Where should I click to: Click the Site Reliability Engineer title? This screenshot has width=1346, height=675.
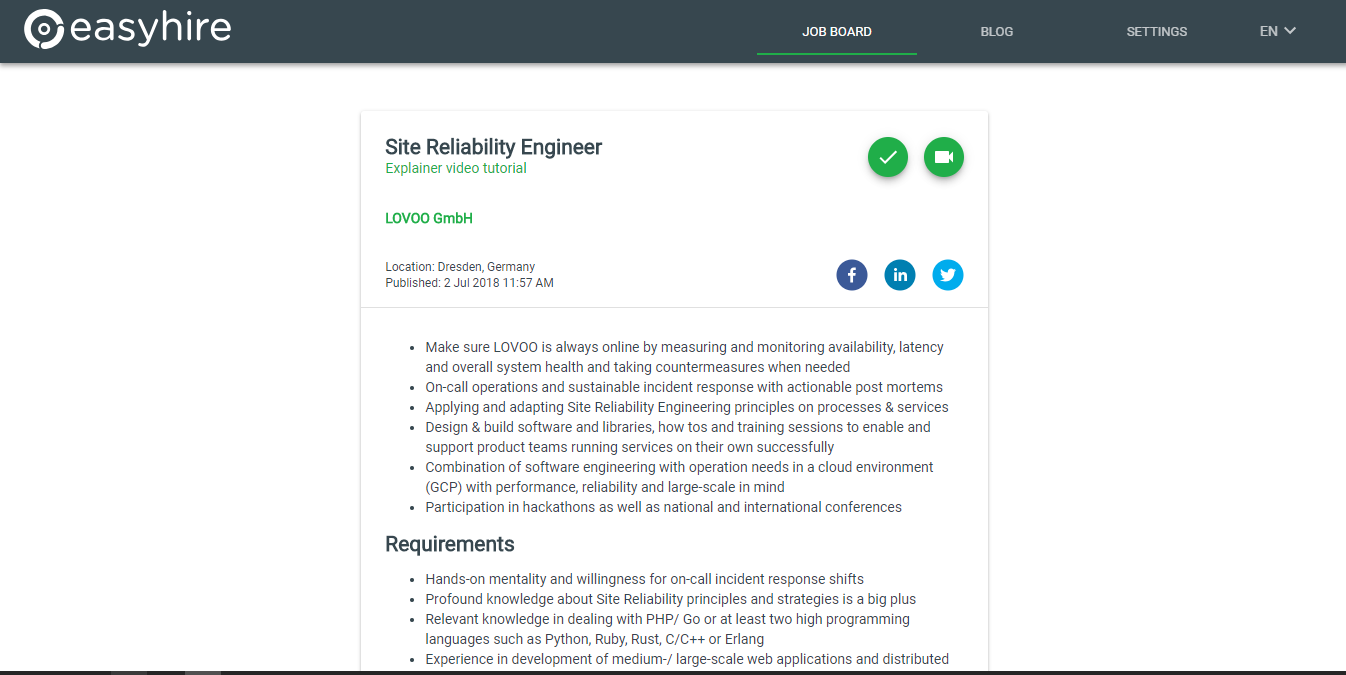tap(494, 147)
